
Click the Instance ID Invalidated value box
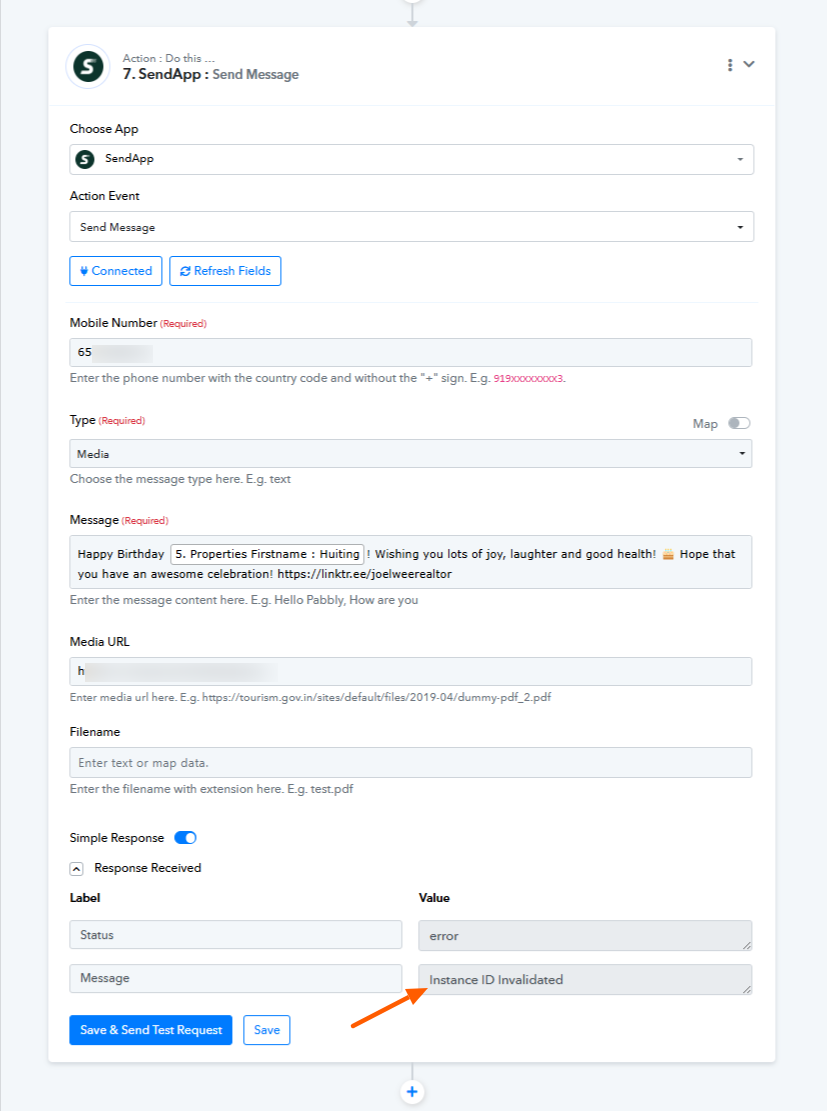[x=585, y=979]
